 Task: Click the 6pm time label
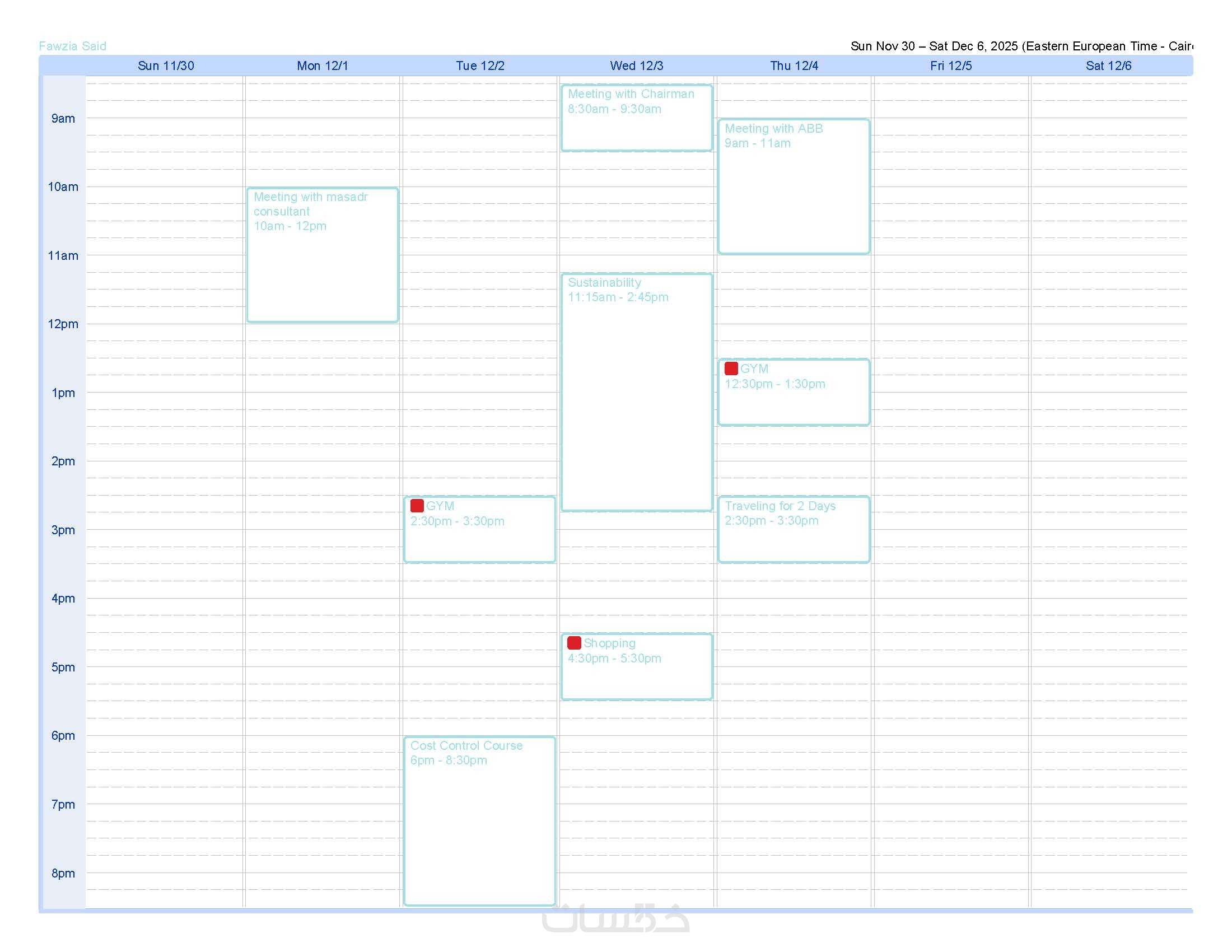pyautogui.click(x=63, y=735)
